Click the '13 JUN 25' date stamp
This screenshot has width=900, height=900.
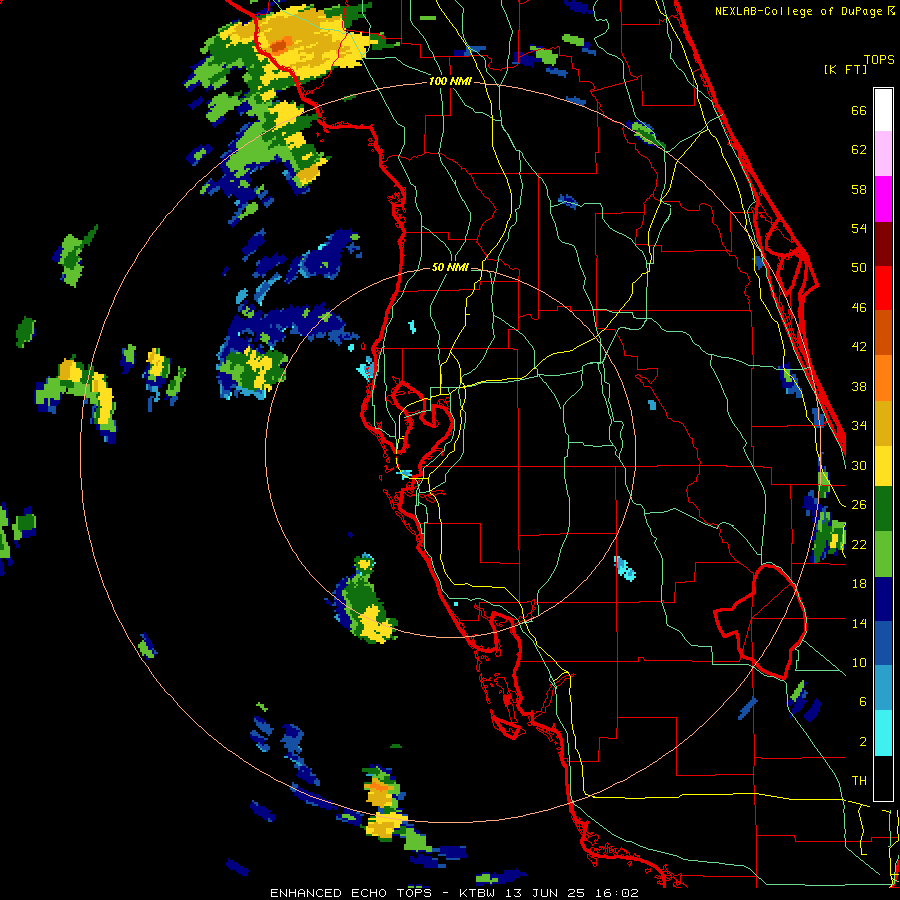point(546,893)
